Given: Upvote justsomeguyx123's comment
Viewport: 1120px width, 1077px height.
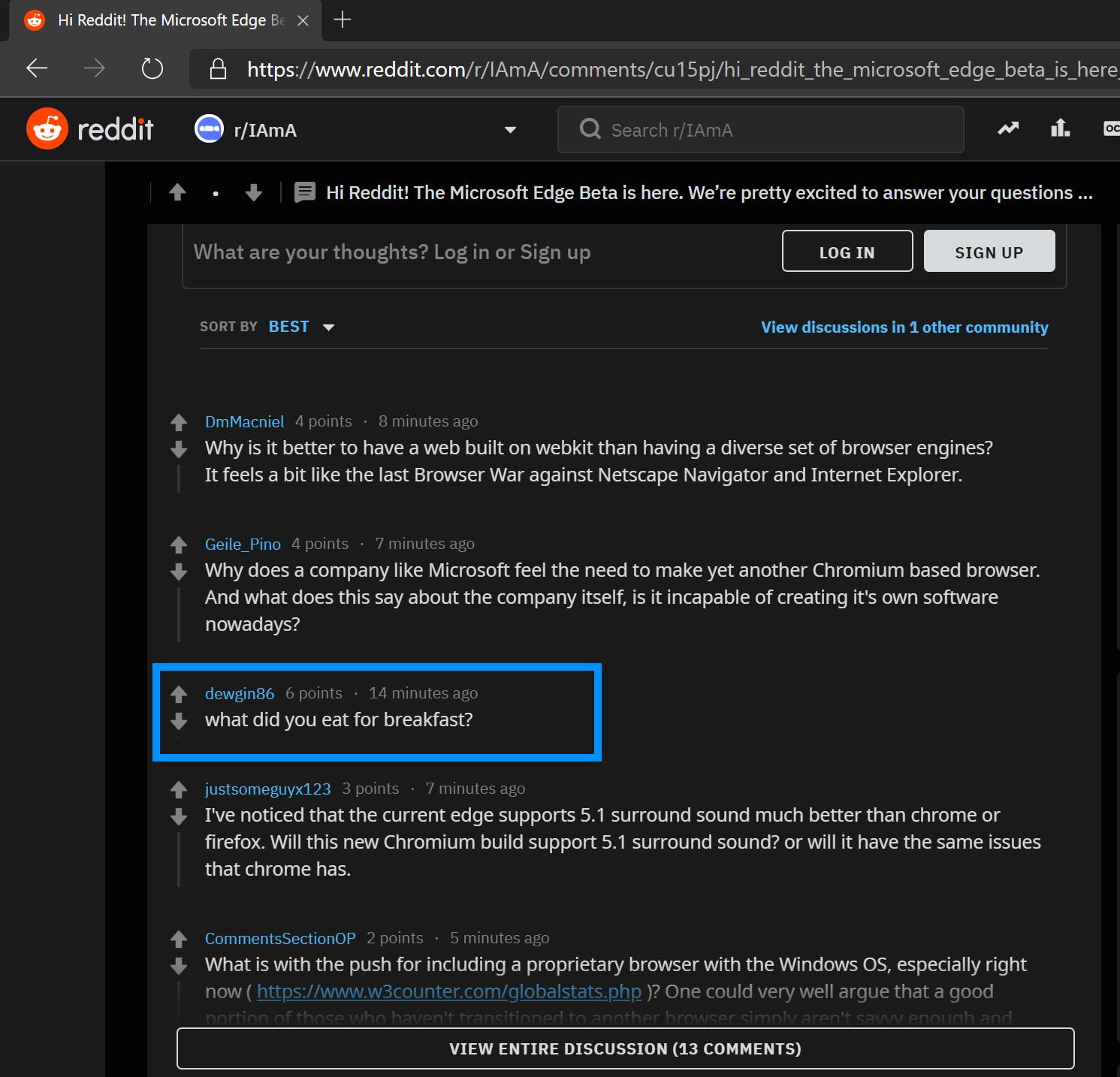Looking at the screenshot, I should tap(178, 789).
